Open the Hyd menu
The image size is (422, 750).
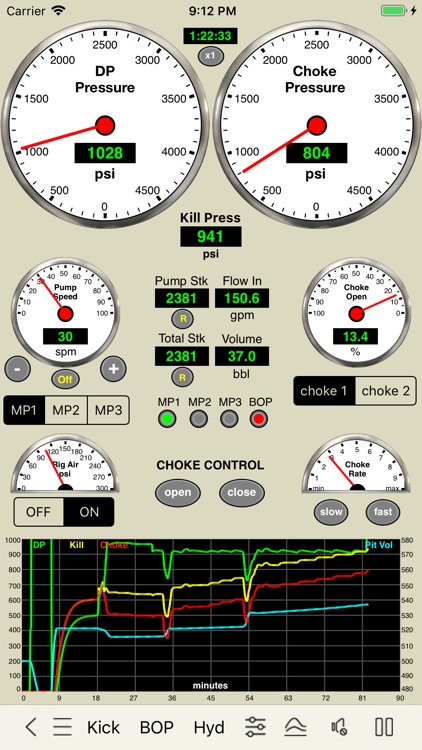pos(209,728)
